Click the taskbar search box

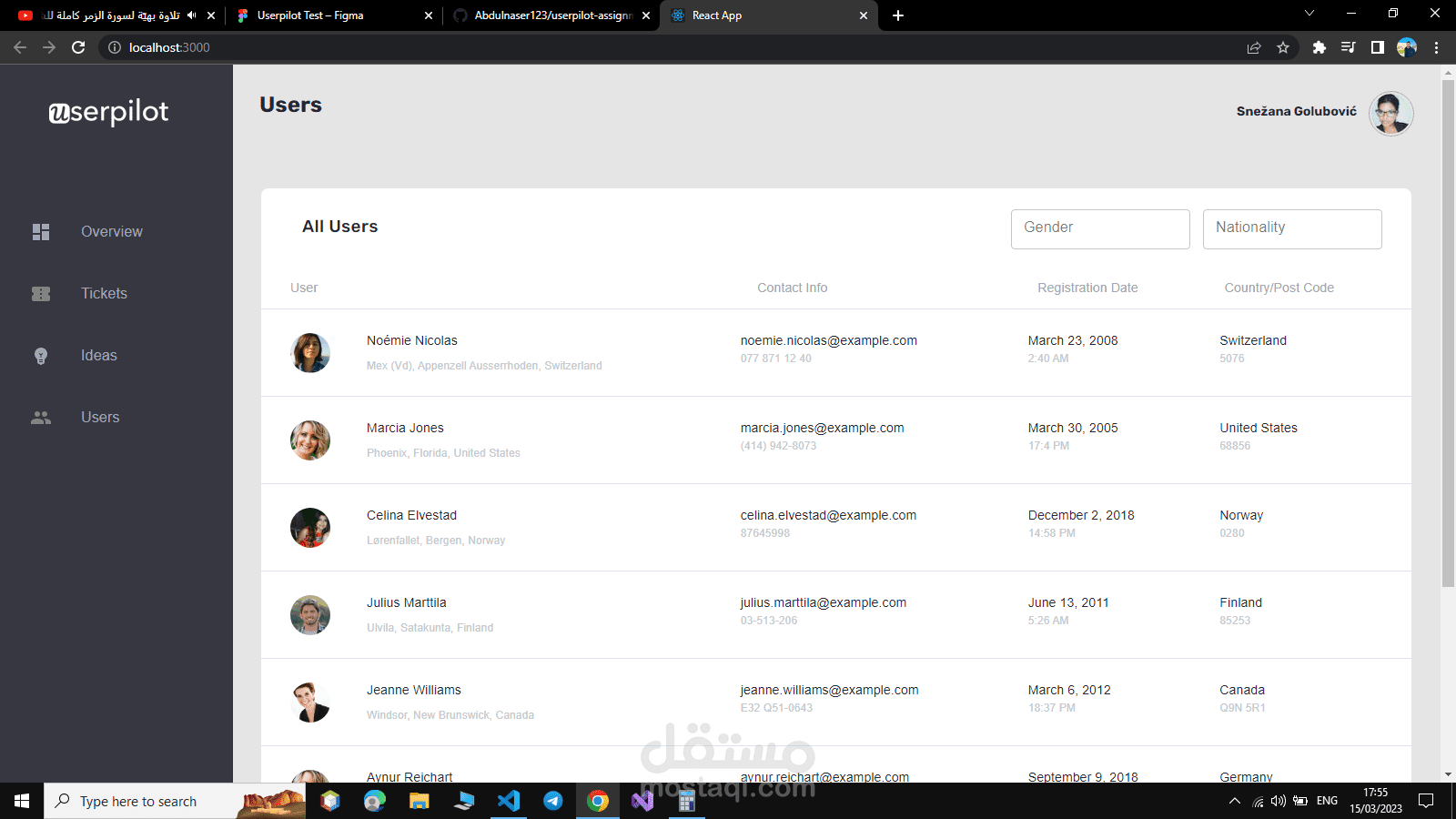pos(175,801)
